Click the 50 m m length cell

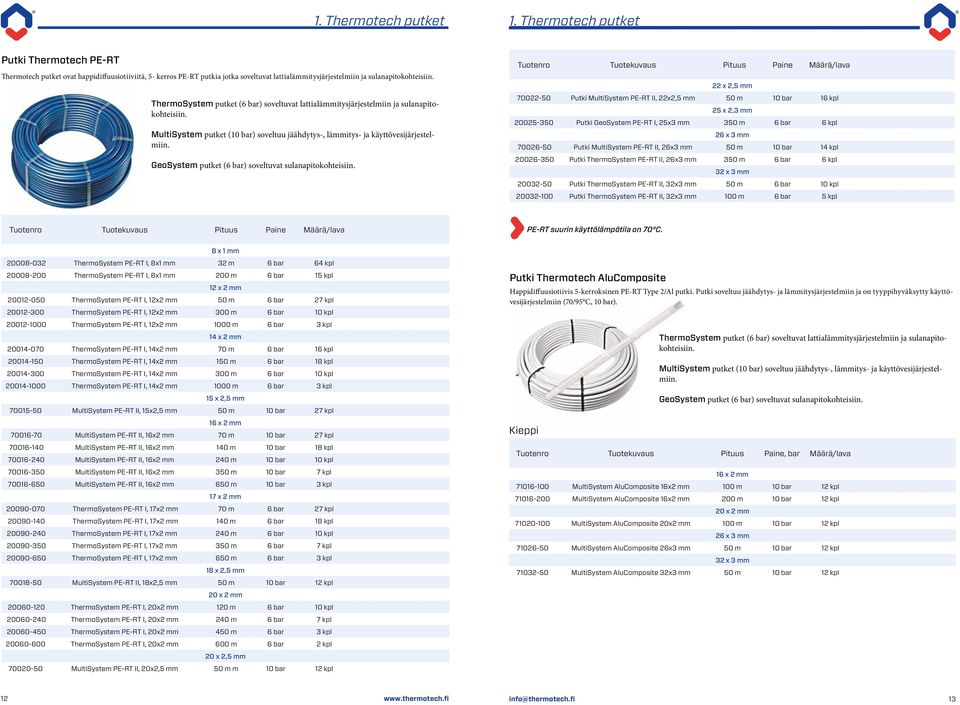pos(226,669)
